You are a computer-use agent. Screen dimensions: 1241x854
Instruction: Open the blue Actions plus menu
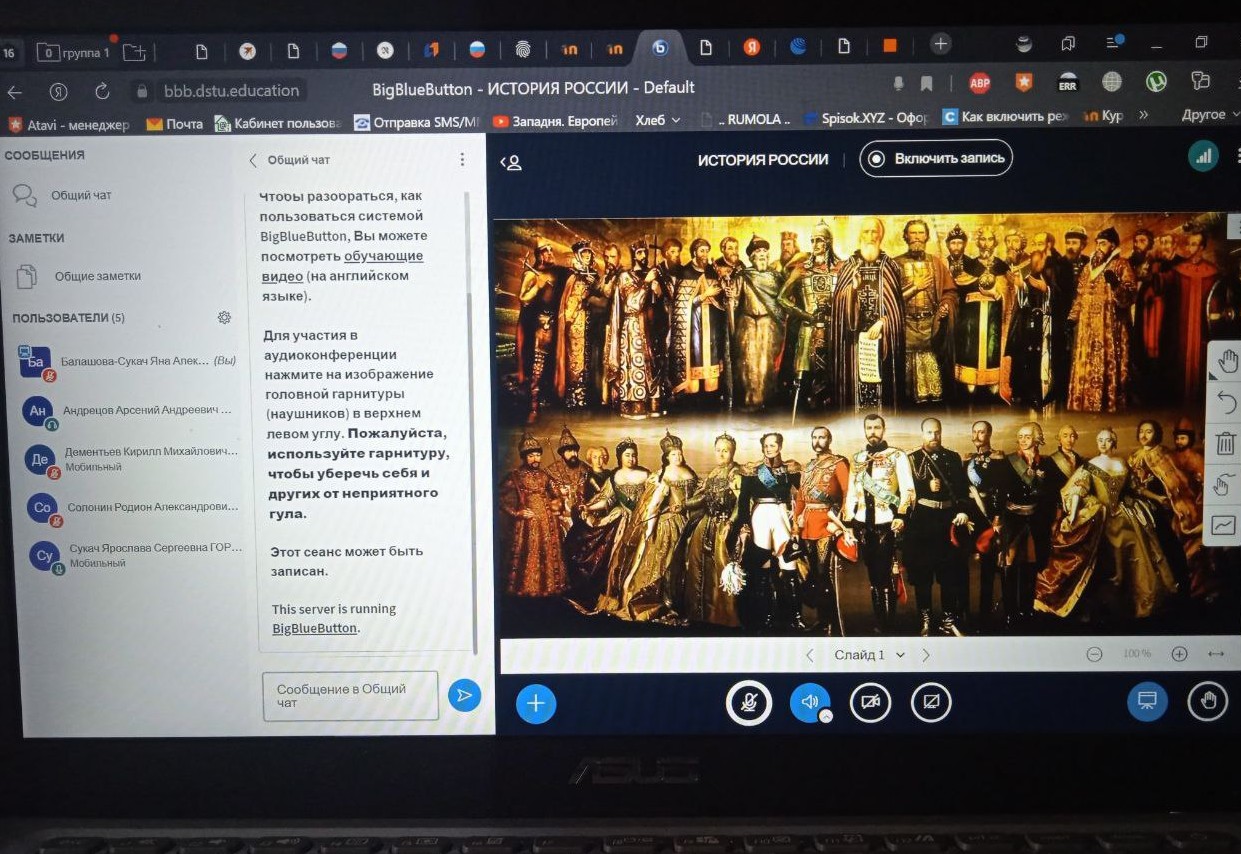[x=535, y=703]
